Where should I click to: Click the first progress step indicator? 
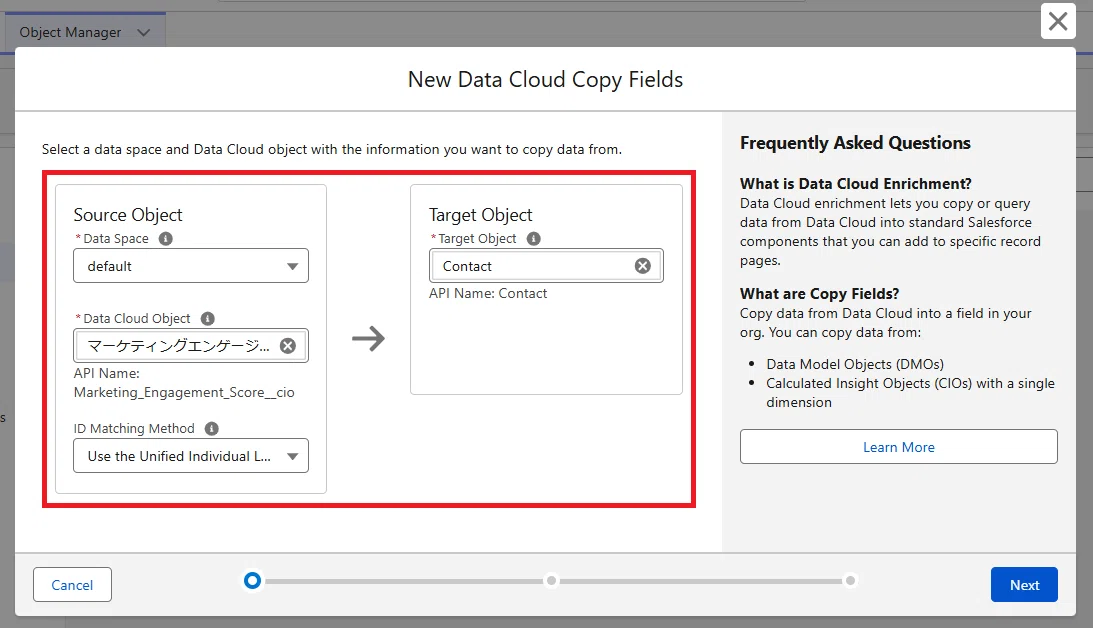pos(252,581)
